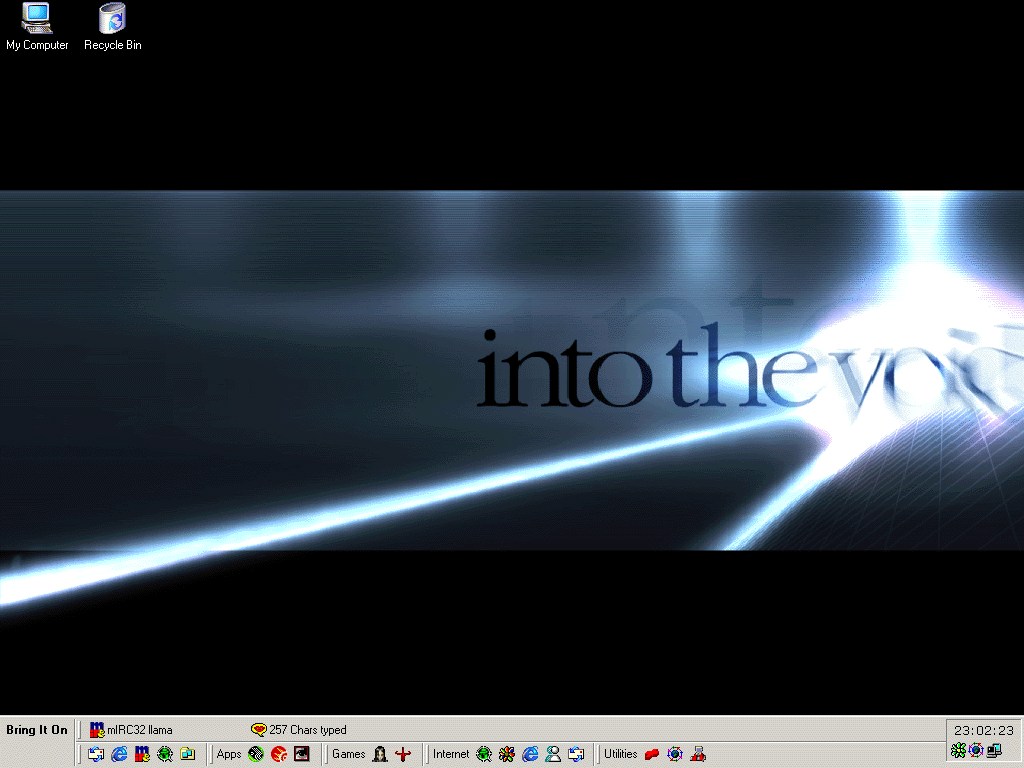Screen dimensions: 1024x768
Task: Open the My Computer desktop icon
Action: [x=37, y=26]
